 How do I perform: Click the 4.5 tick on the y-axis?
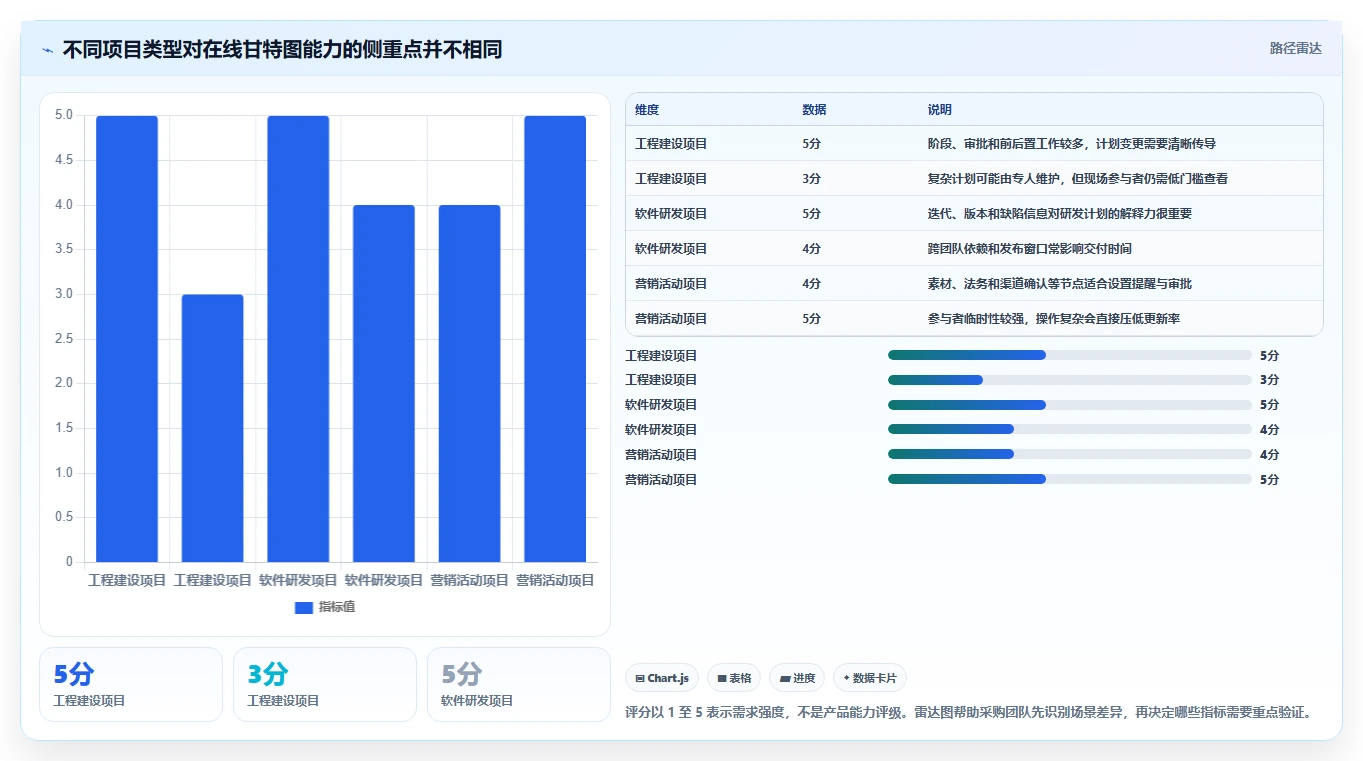click(x=63, y=160)
